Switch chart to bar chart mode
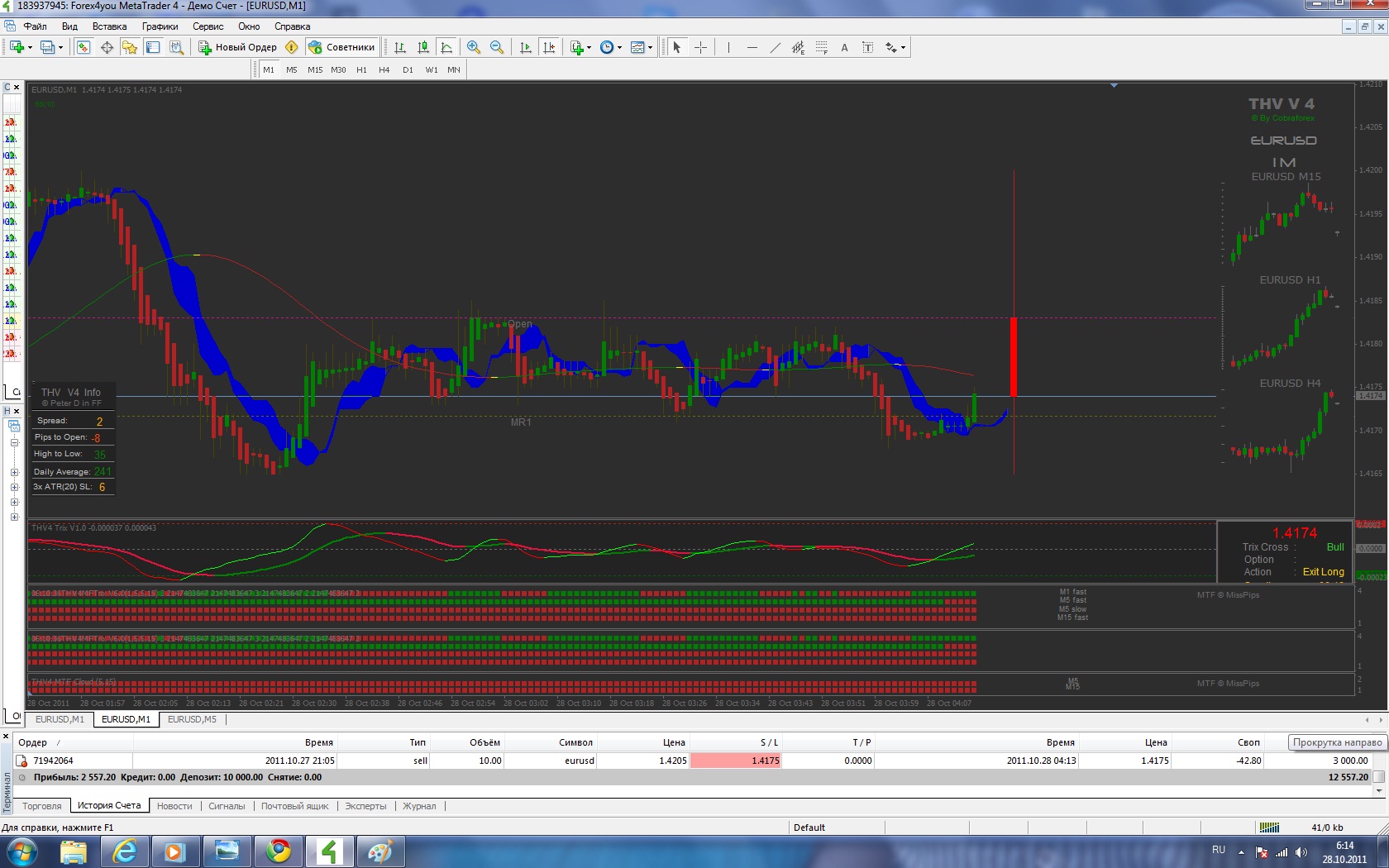1389x868 pixels. [x=400, y=47]
